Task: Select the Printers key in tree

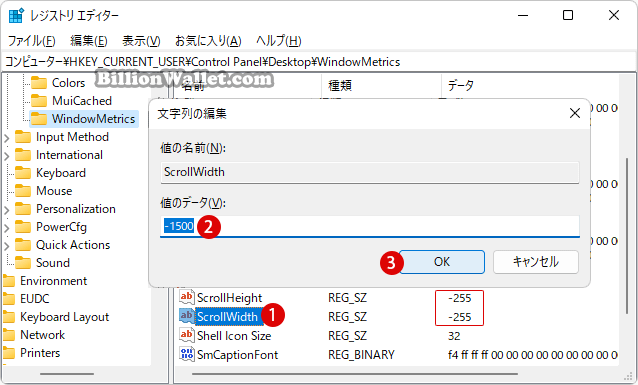Action: click(x=40, y=352)
